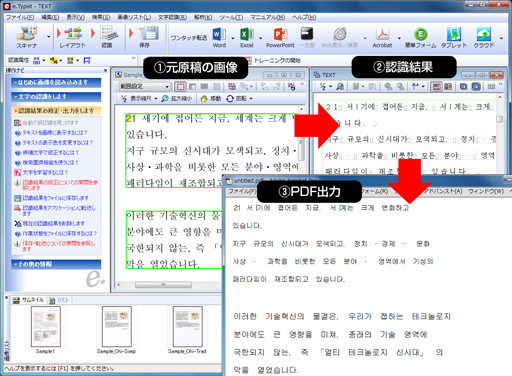Click the character-style icon in TEXT toolbar
The image size is (512, 376).
(416, 87)
